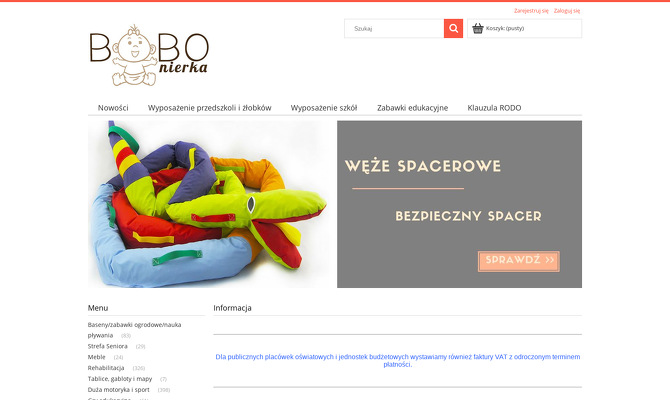Click the magnifying glass search button

(453, 29)
